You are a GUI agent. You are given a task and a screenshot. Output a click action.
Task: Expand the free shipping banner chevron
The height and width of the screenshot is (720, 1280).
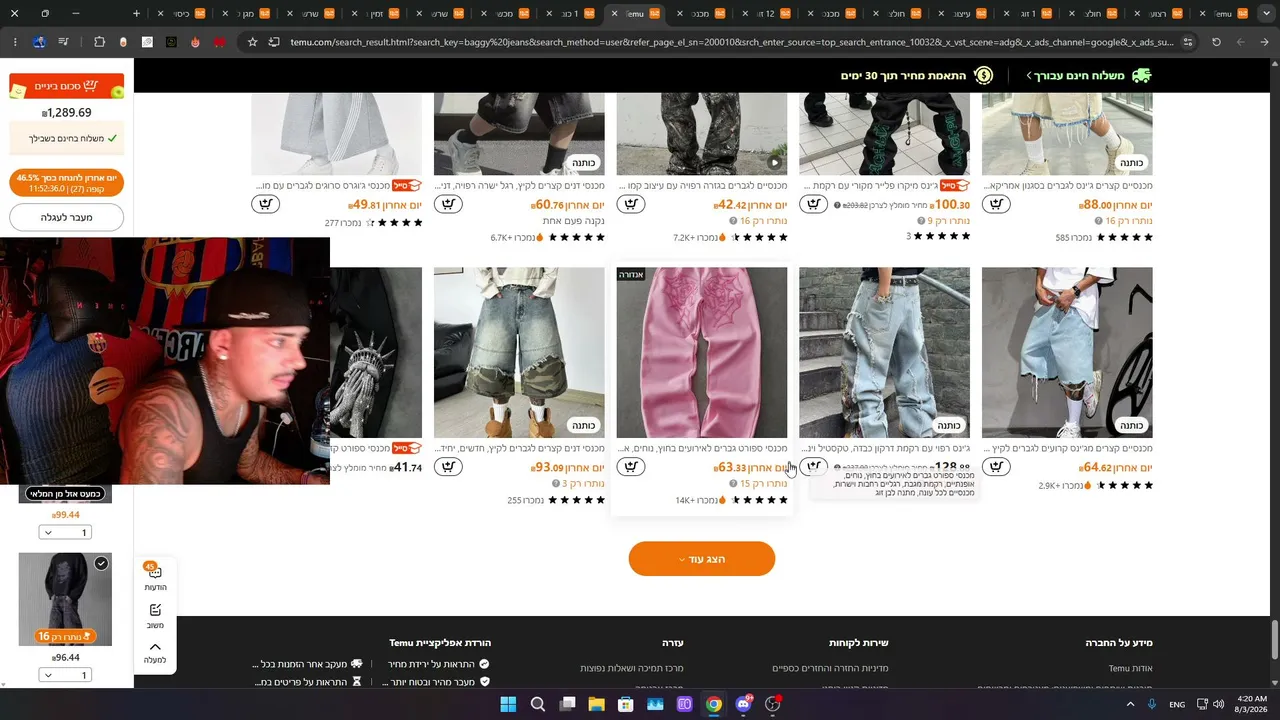pyautogui.click(x=1029, y=76)
